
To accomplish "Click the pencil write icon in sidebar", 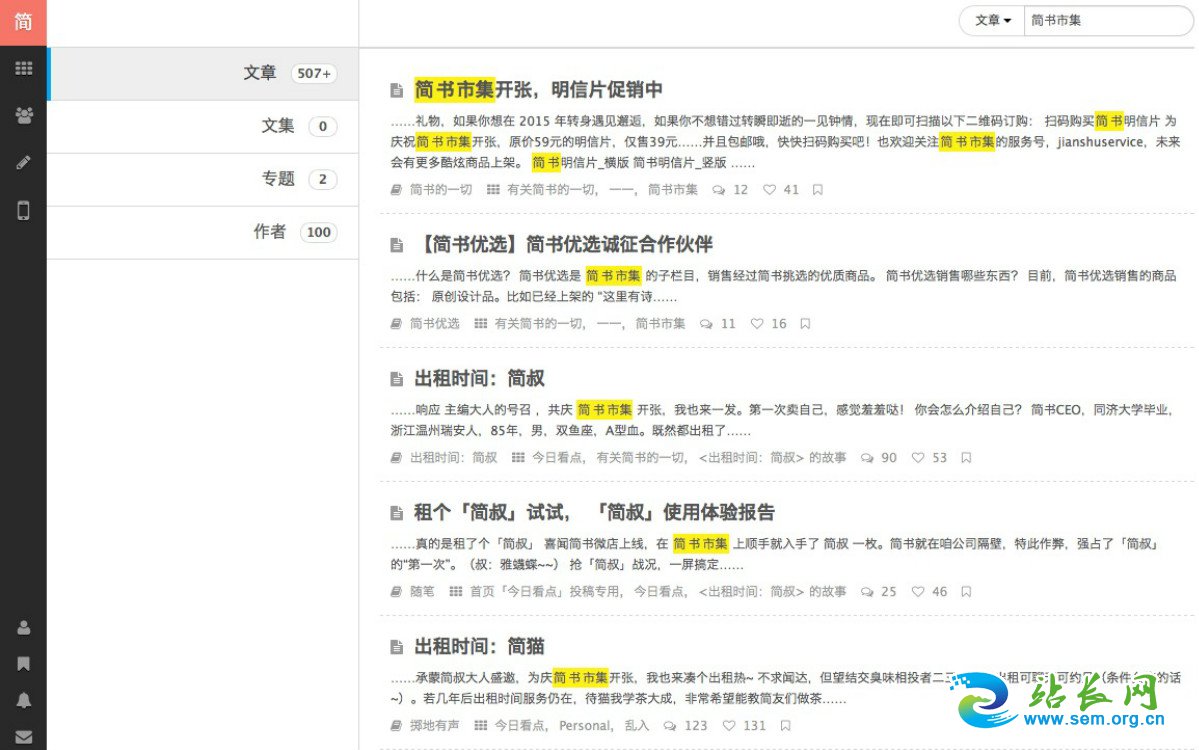I will coord(24,162).
